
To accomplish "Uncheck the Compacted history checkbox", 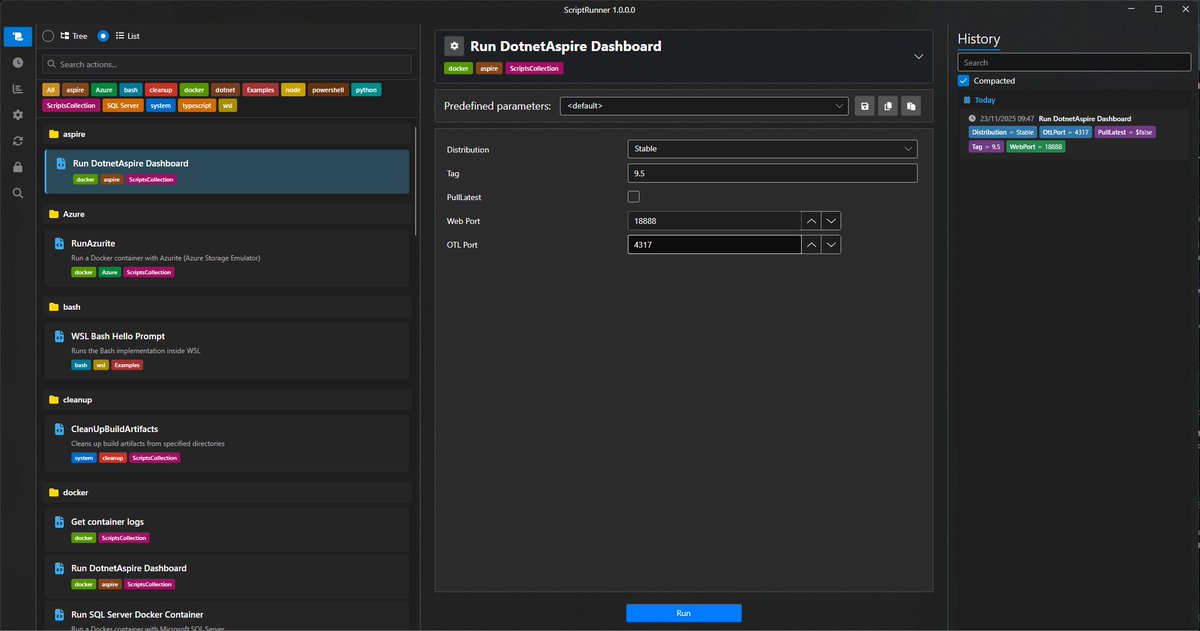I will pyautogui.click(x=964, y=80).
